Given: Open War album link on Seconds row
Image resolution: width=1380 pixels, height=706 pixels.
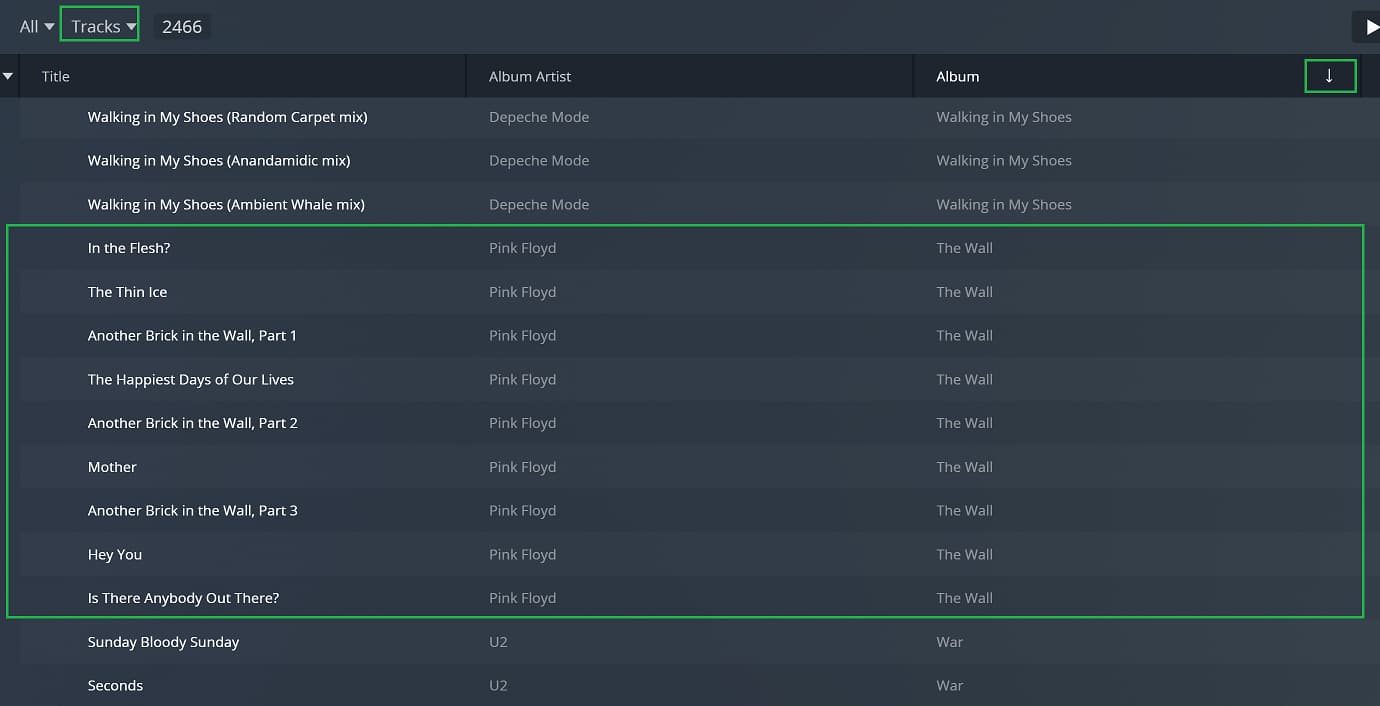Looking at the screenshot, I should pos(949,686).
